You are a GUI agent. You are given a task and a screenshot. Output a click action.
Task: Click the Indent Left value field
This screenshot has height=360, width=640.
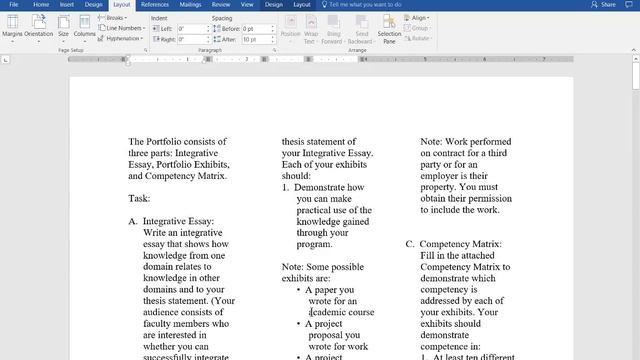coord(191,29)
